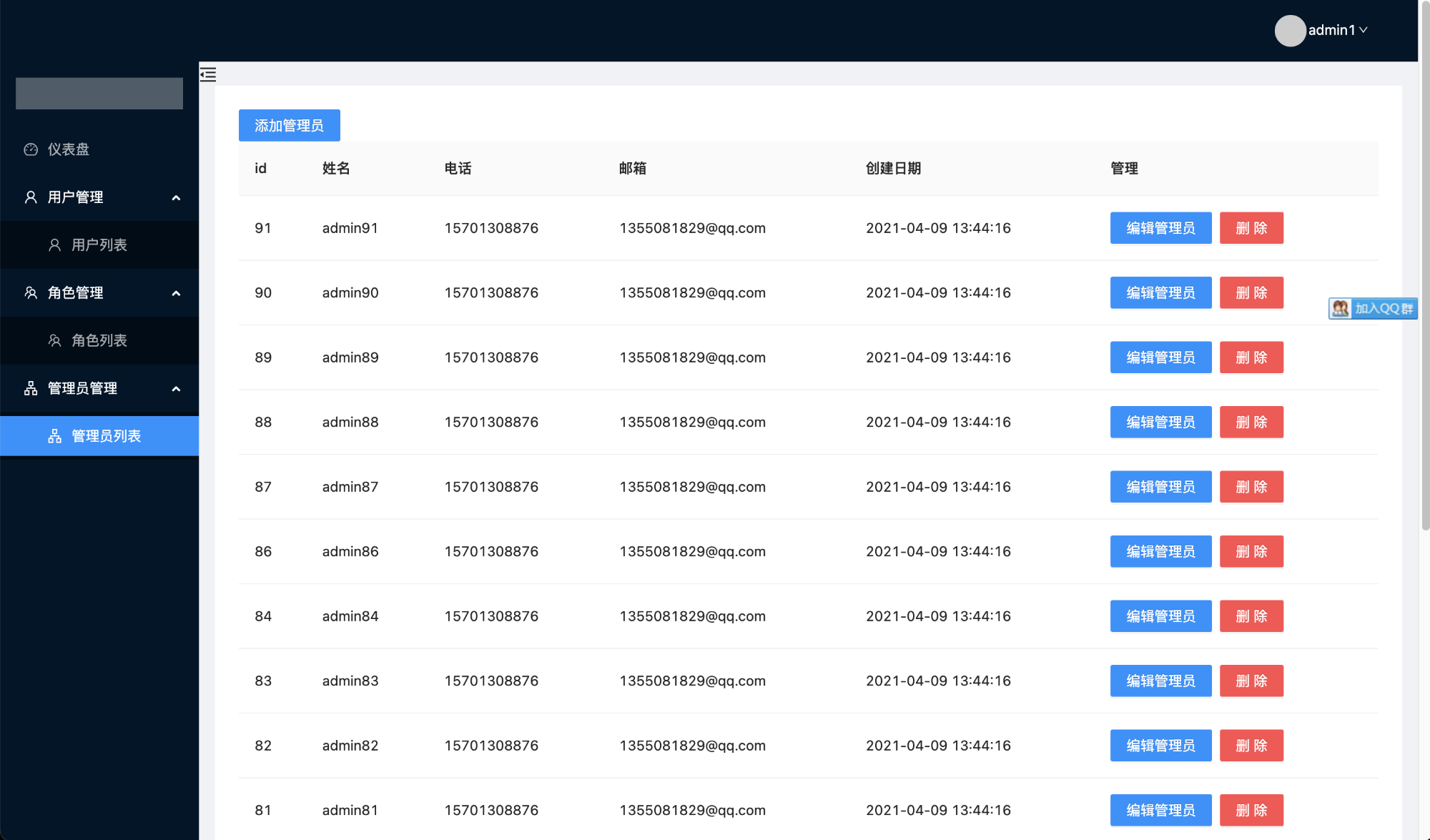
Task: Click the role icon beside 角色管理
Action: (31, 293)
